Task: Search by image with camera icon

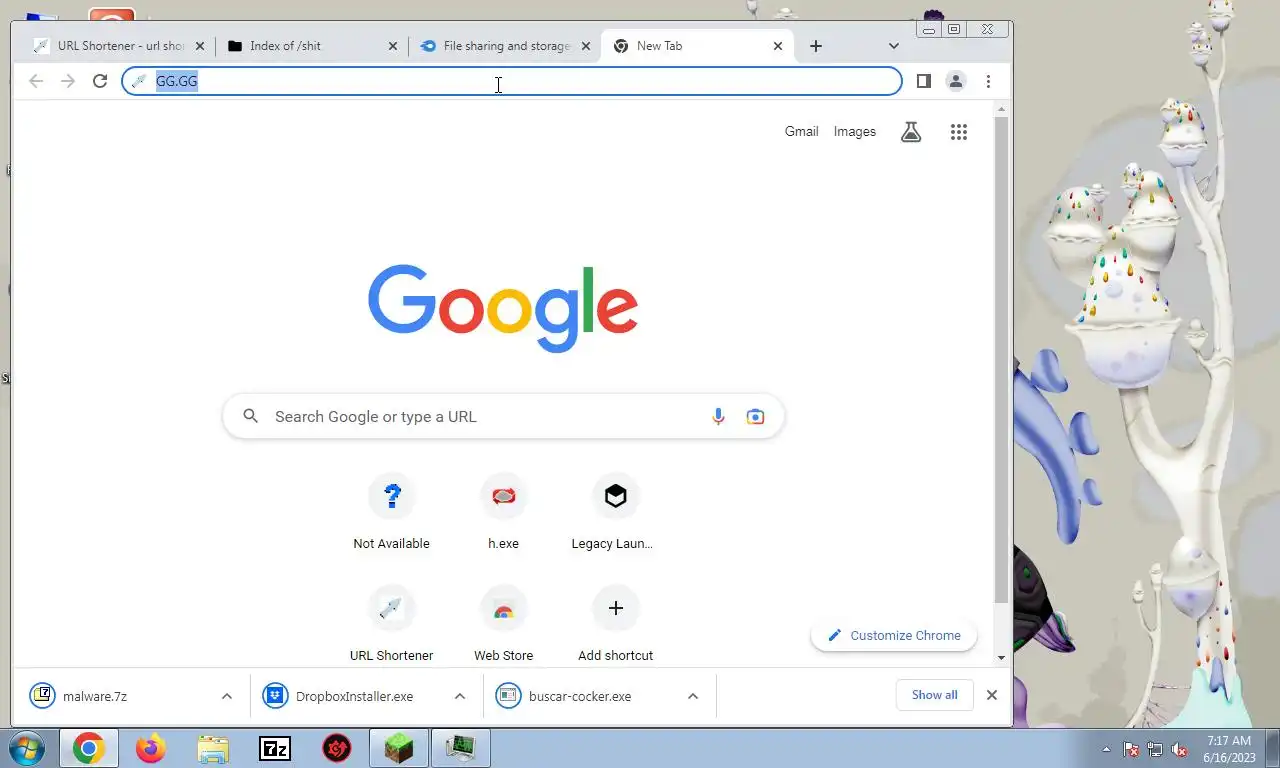Action: click(x=755, y=417)
